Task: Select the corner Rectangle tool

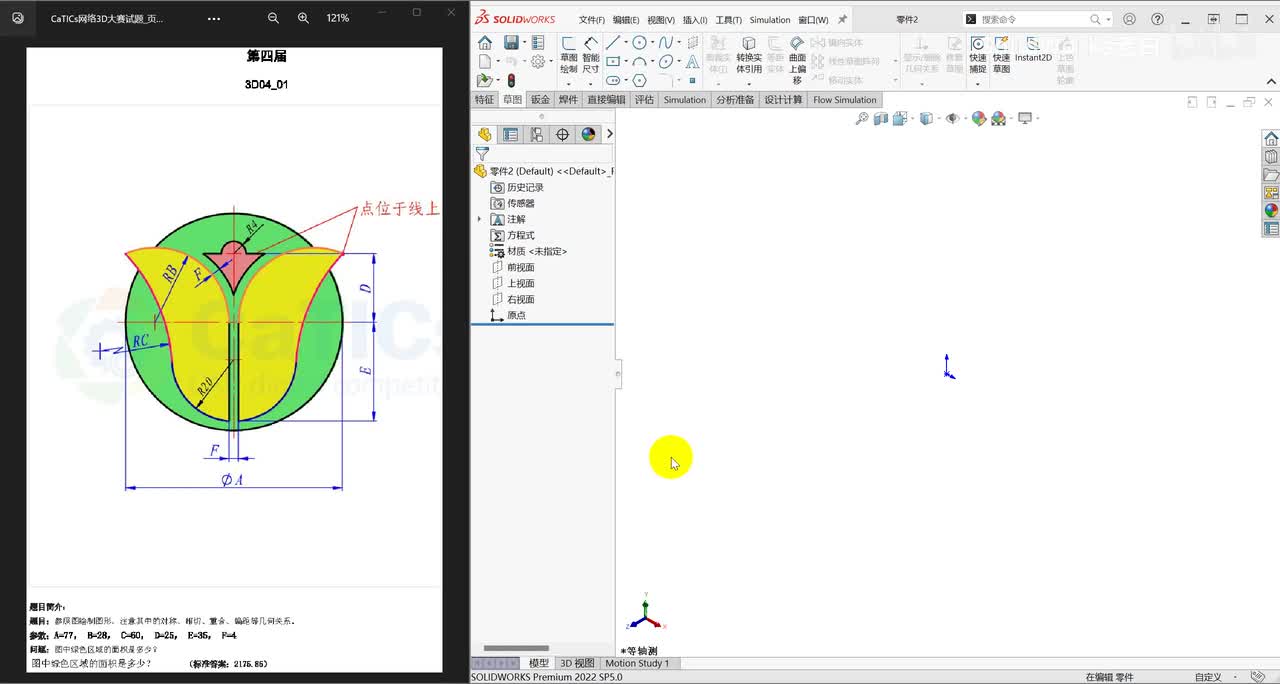Action: coord(612,61)
